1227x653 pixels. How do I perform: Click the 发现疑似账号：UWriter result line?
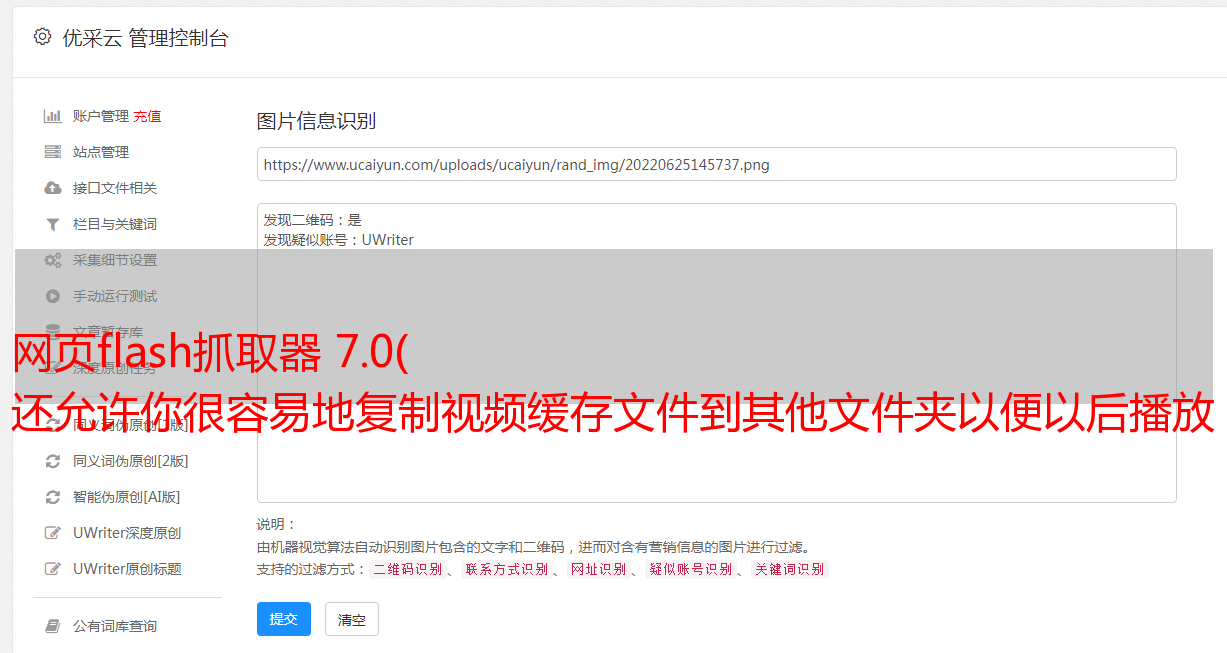click(x=338, y=240)
